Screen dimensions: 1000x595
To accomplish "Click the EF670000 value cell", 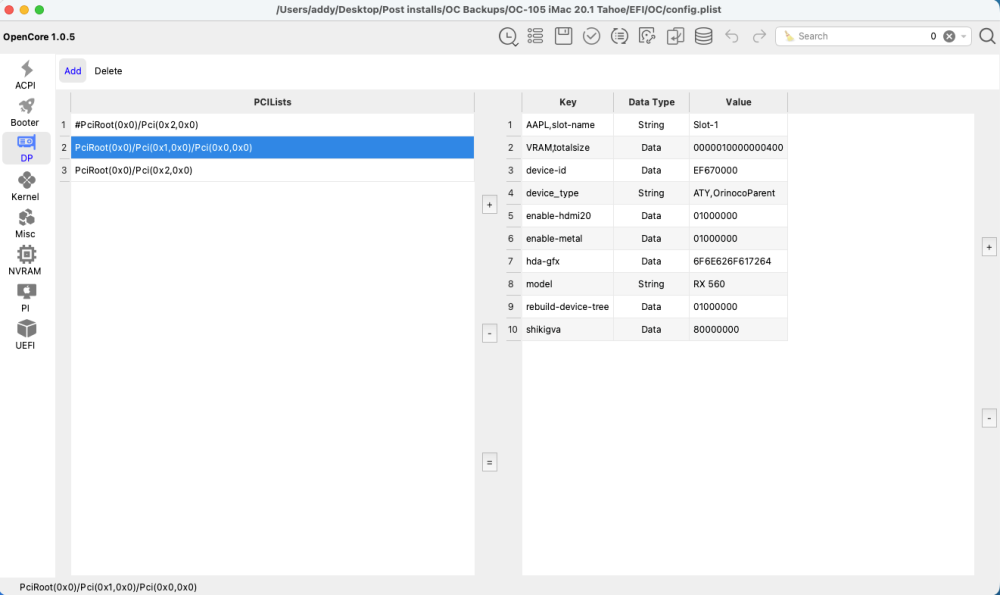I will point(738,170).
